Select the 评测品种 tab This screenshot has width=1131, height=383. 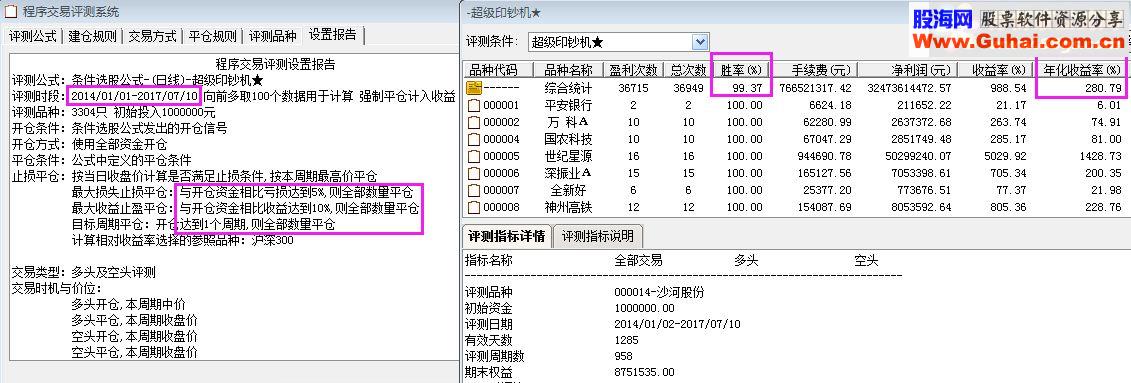point(272,36)
